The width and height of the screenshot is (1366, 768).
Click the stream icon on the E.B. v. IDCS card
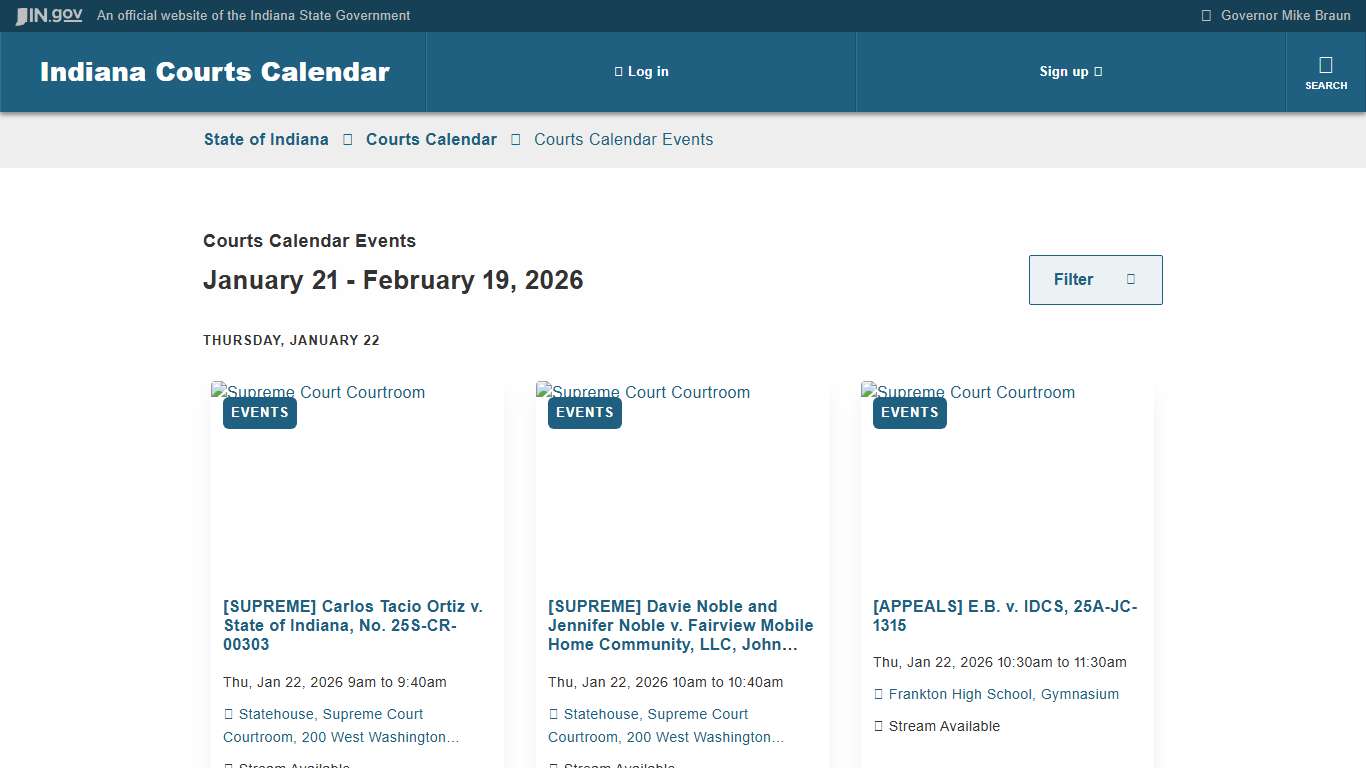[879, 726]
